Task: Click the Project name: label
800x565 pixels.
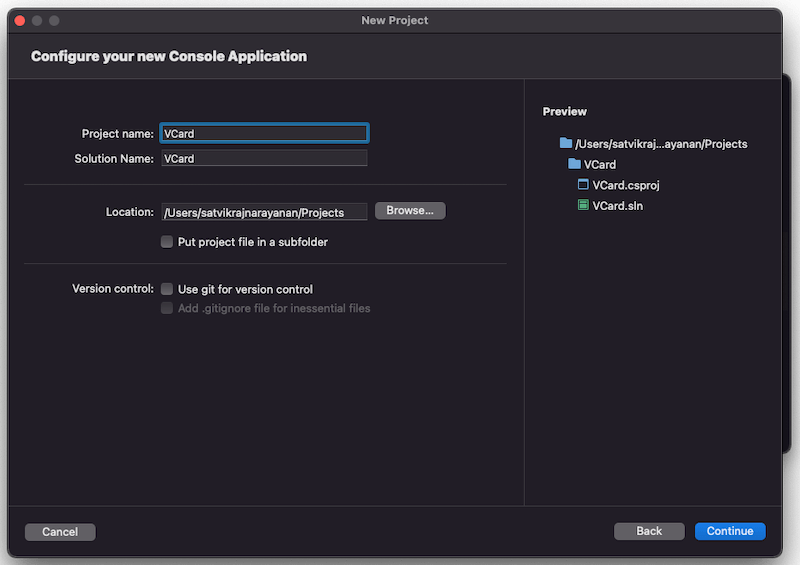Action: (117, 134)
